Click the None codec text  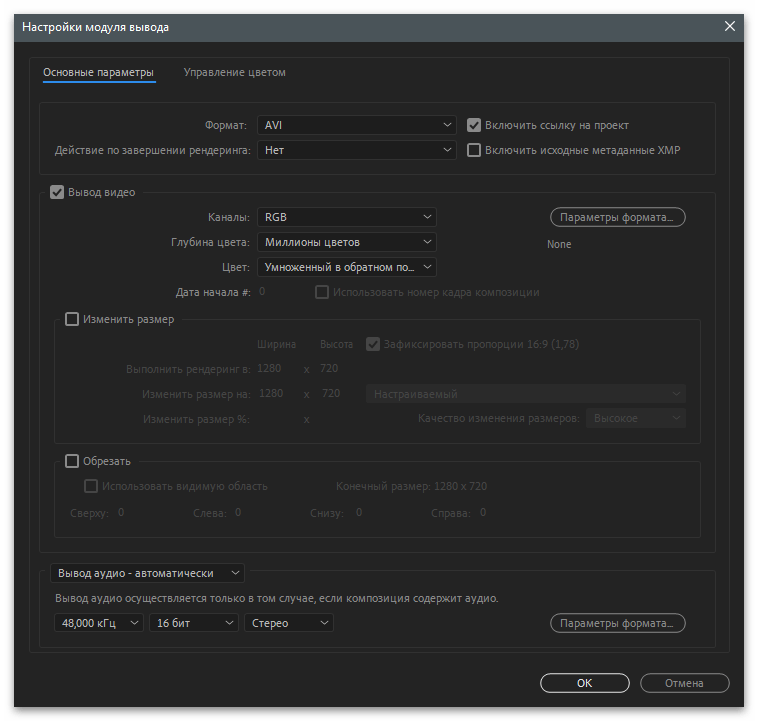(x=559, y=245)
